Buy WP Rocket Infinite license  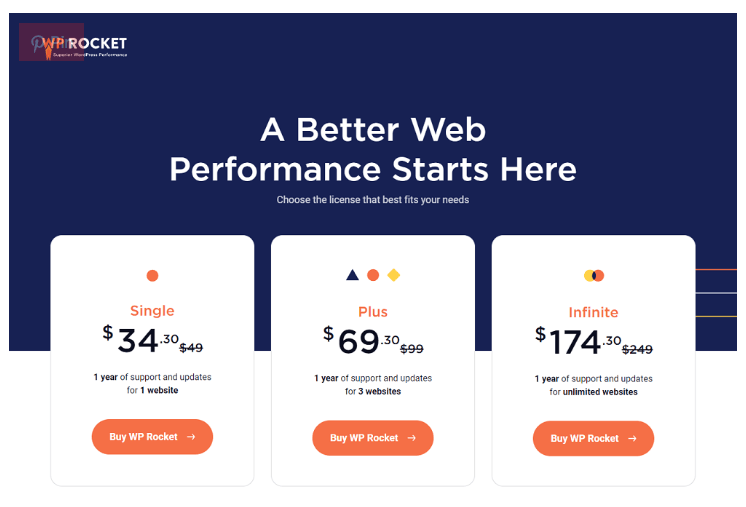pyautogui.click(x=593, y=439)
